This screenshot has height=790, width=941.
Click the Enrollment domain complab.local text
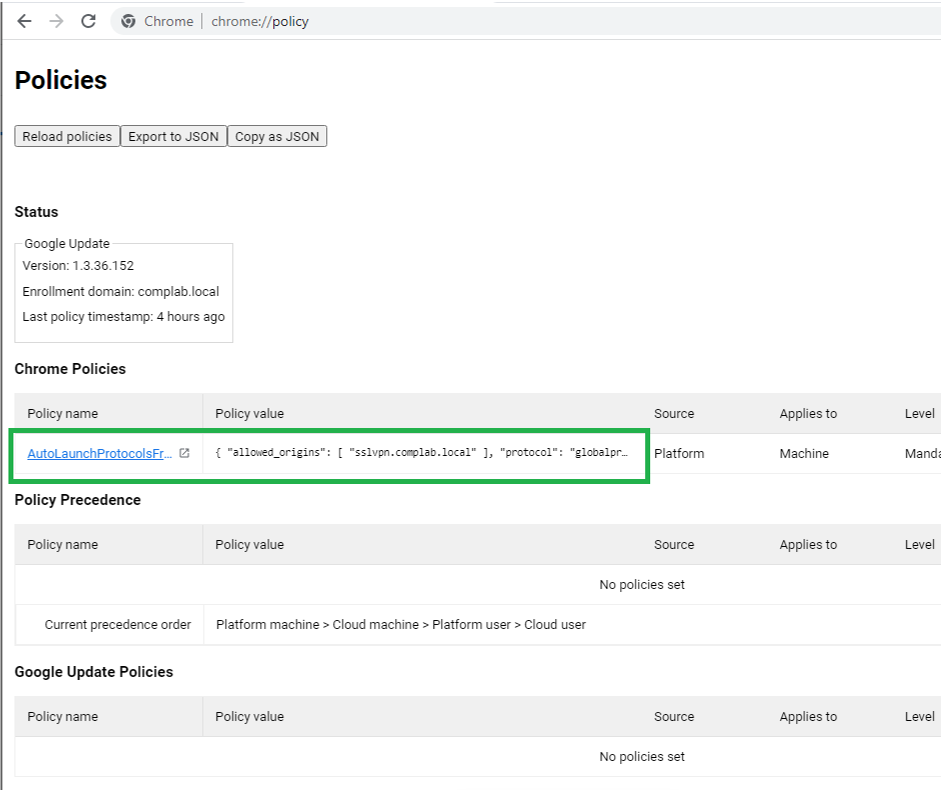[x=121, y=292]
